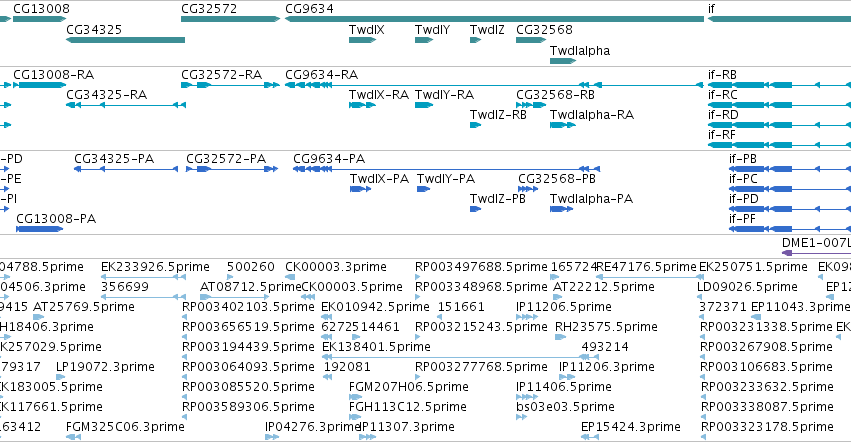
Task: Open EST EK138401.5prime
Action: (x=377, y=348)
